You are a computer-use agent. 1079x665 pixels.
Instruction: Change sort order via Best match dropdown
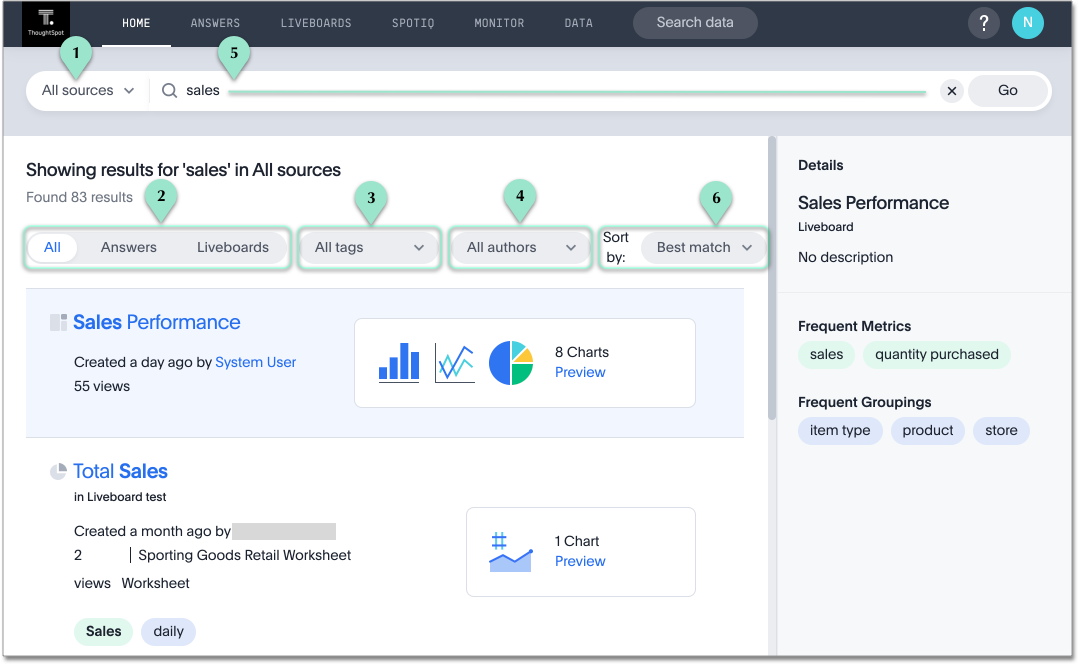tap(703, 246)
